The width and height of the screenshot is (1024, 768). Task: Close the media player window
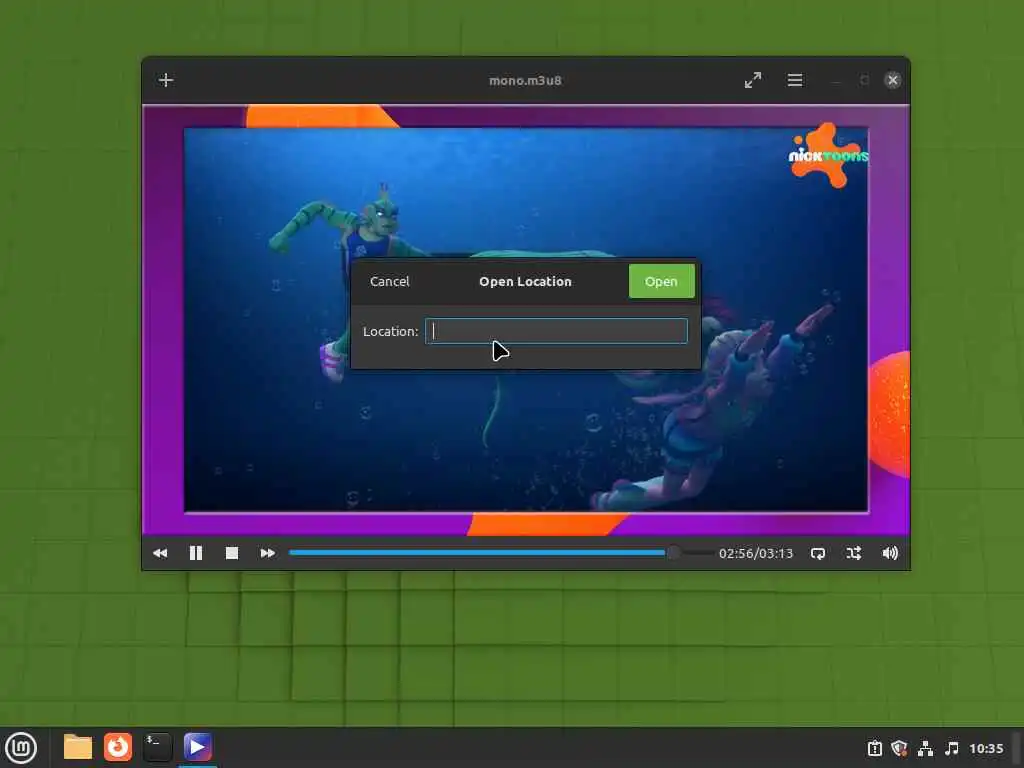892,80
